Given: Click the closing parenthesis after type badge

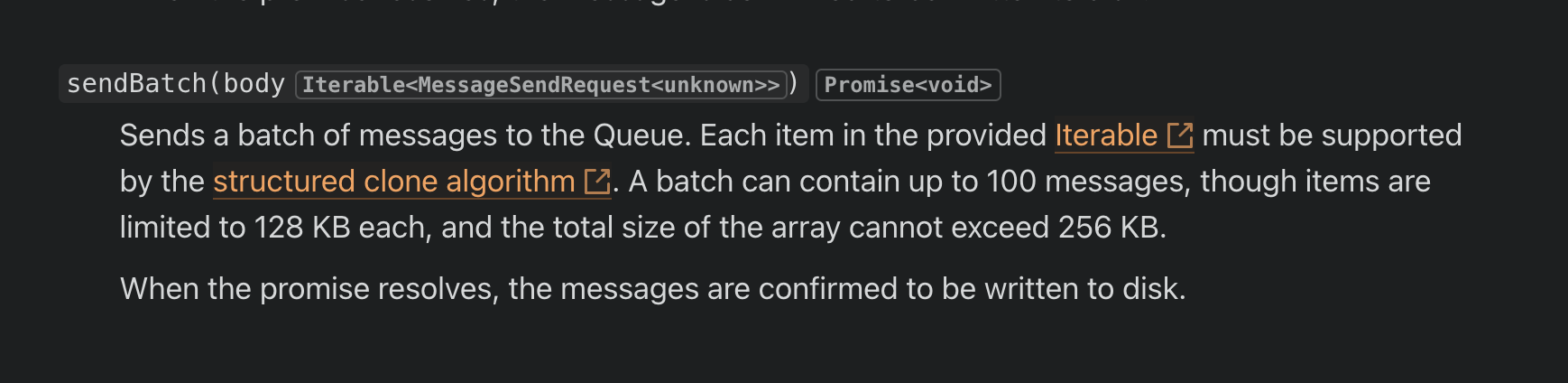Looking at the screenshot, I should coord(794,84).
